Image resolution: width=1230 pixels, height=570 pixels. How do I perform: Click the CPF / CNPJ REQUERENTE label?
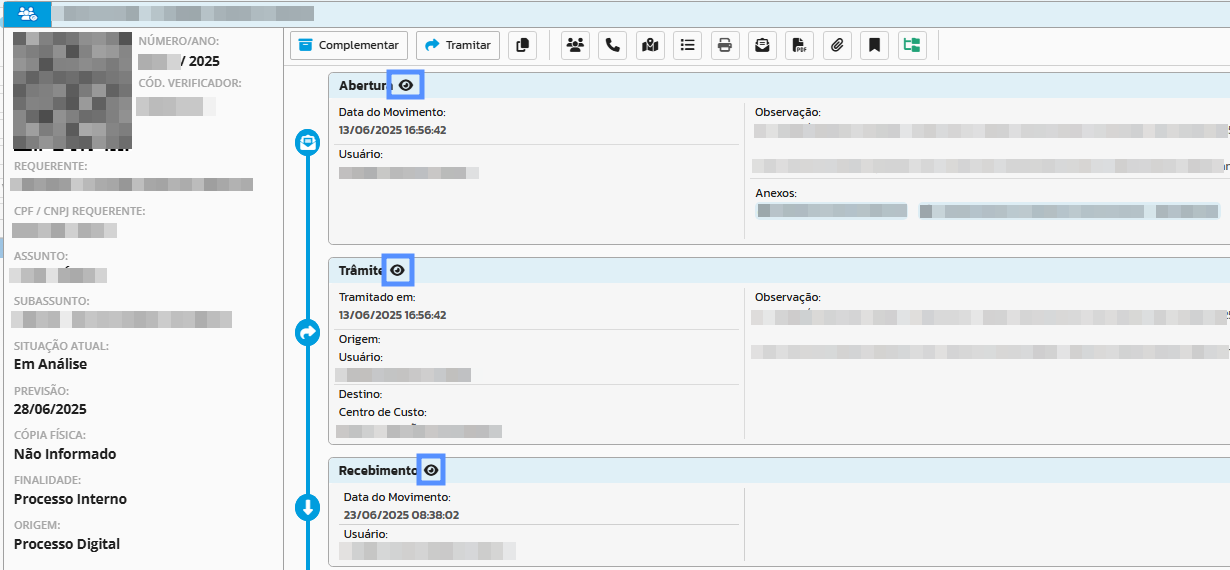[80, 211]
